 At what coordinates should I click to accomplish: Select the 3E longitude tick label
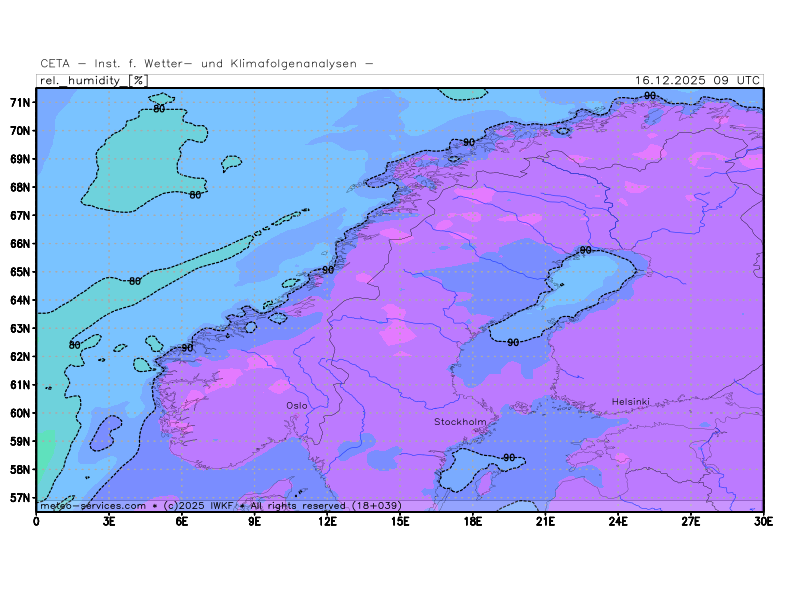click(x=109, y=520)
